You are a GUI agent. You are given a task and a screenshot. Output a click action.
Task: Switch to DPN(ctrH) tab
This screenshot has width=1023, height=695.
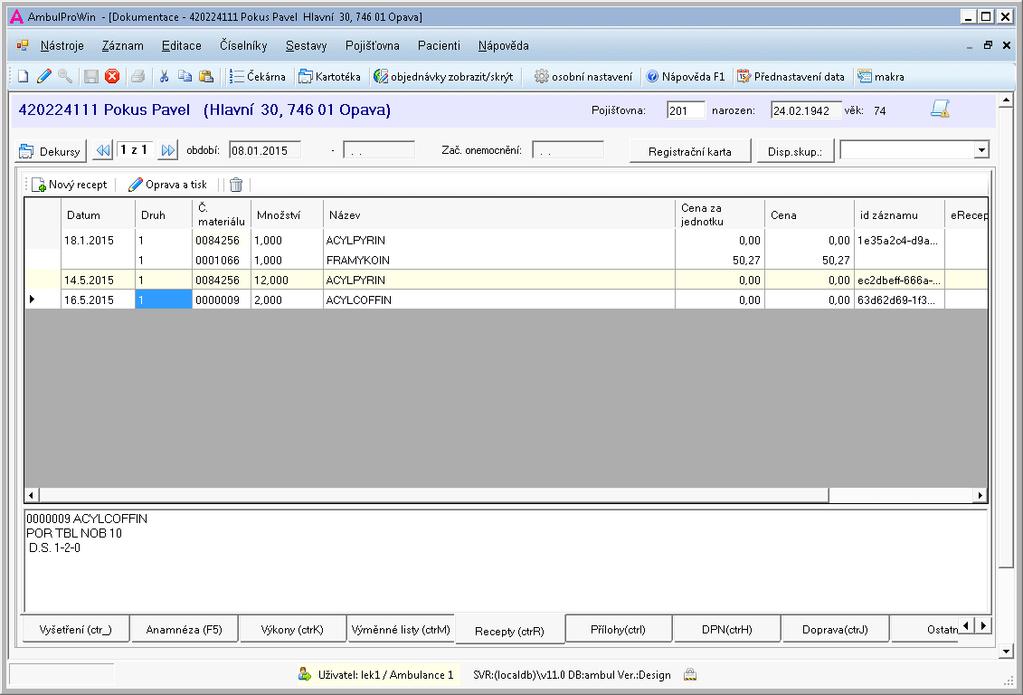tap(727, 630)
